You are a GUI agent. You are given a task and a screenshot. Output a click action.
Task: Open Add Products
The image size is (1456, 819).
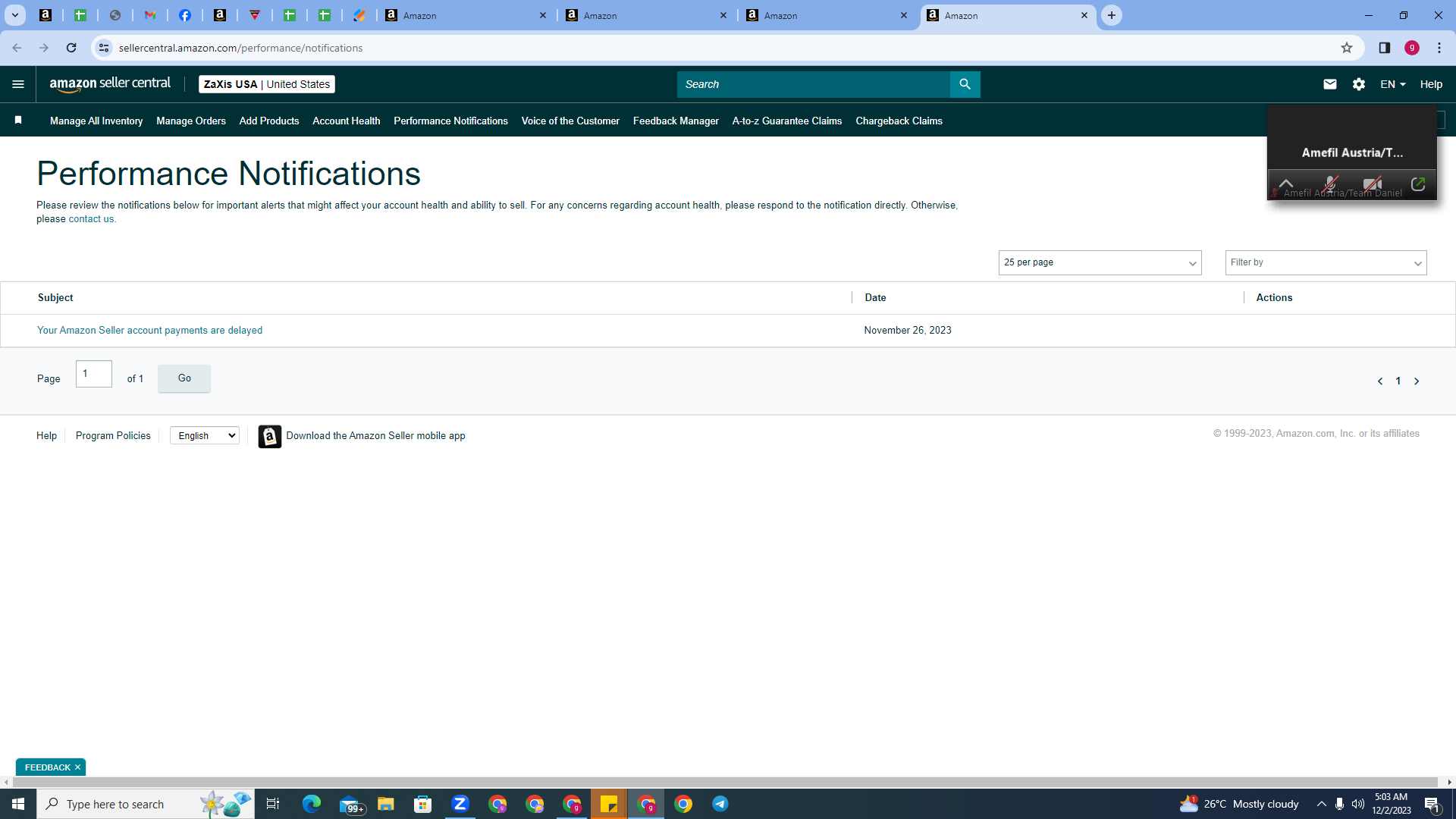click(x=269, y=121)
